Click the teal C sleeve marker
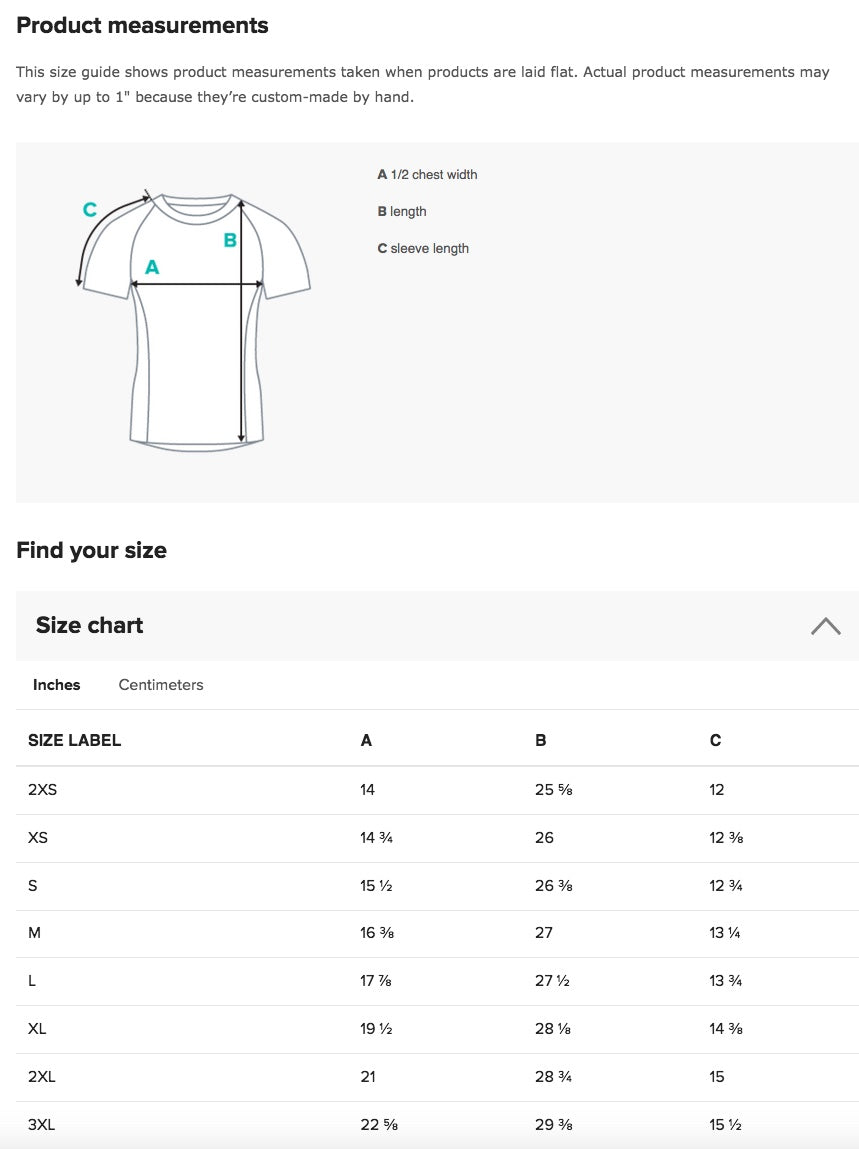The image size is (859, 1149). point(90,210)
